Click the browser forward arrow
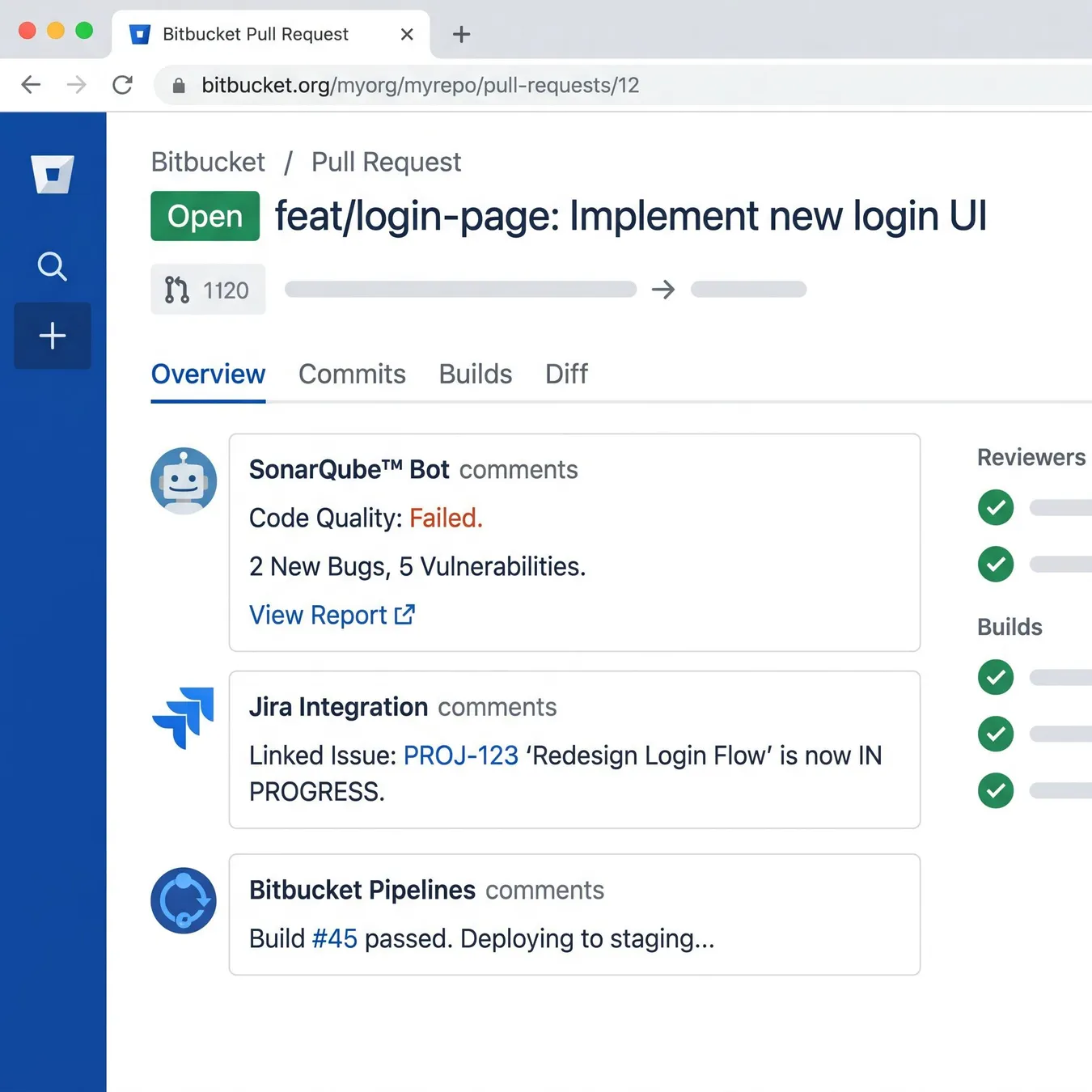Viewport: 1092px width, 1092px height. coord(77,85)
